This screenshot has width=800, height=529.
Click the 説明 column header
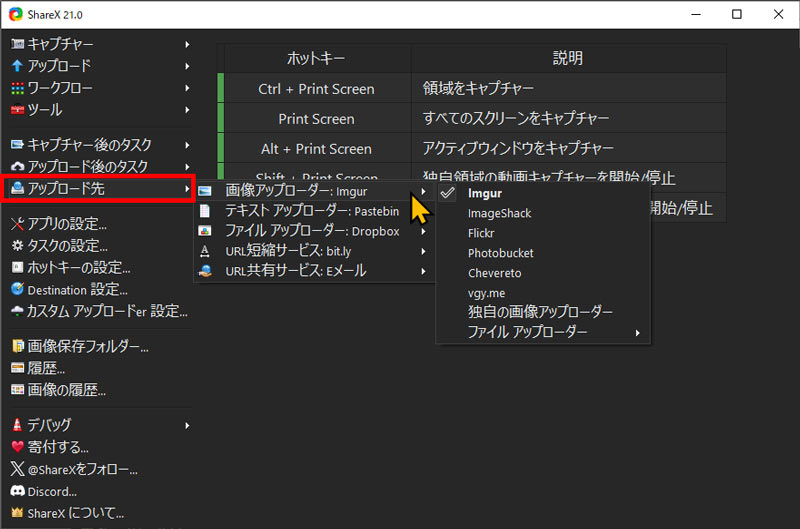[568, 58]
